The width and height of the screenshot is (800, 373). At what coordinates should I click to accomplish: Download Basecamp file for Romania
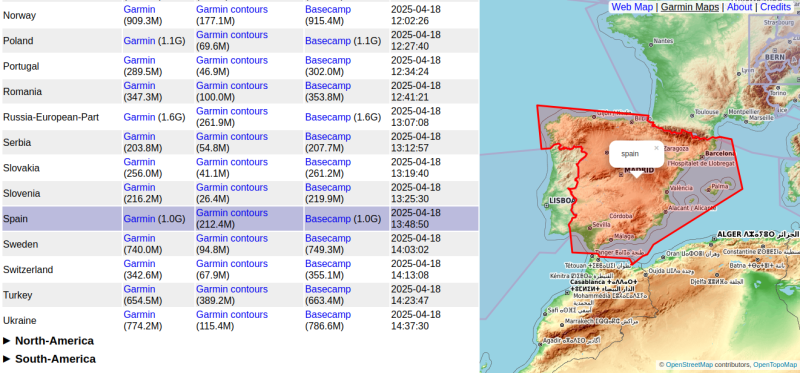pyautogui.click(x=328, y=86)
